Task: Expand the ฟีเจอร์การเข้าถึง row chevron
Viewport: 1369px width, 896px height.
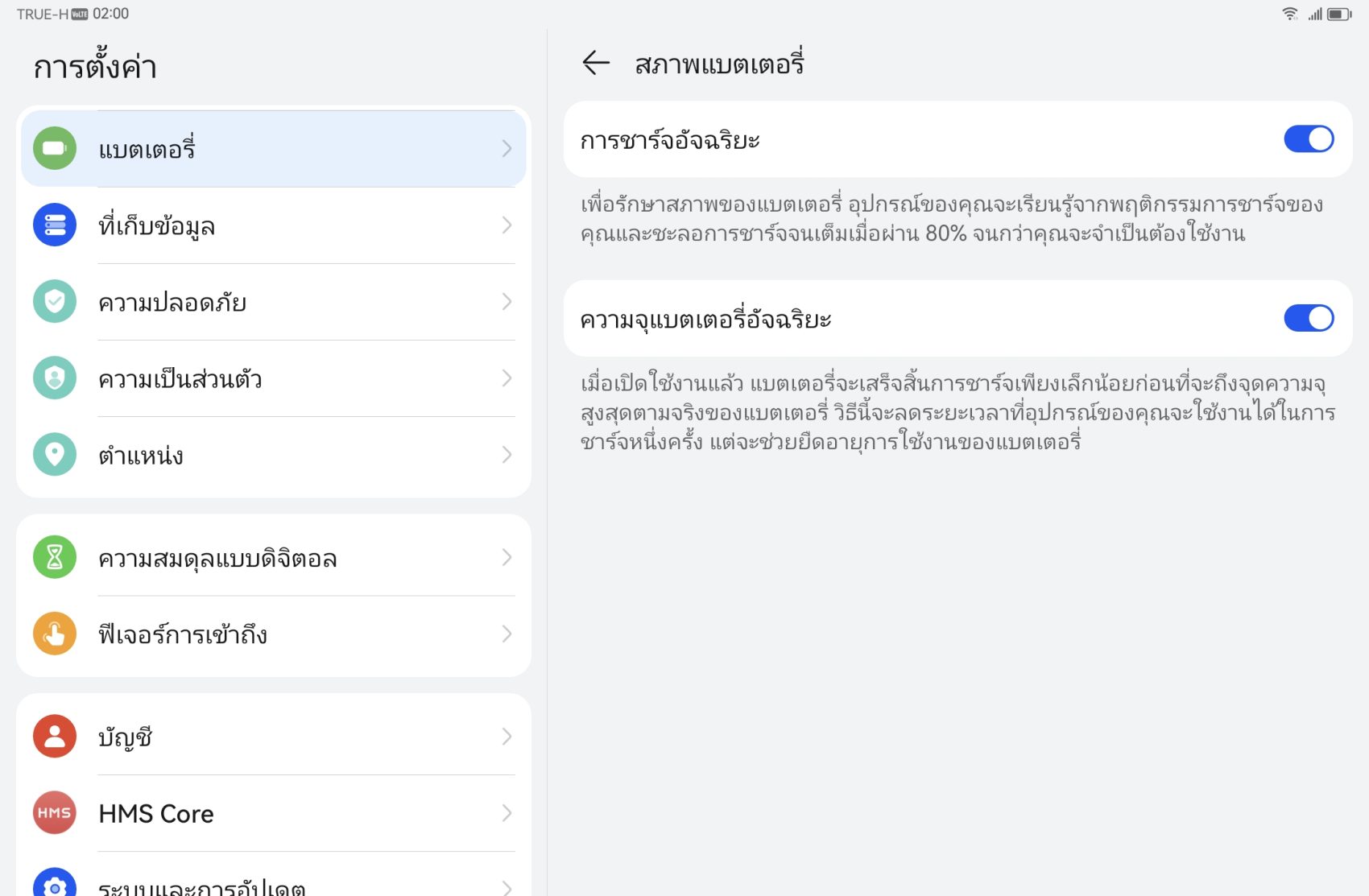Action: click(507, 634)
